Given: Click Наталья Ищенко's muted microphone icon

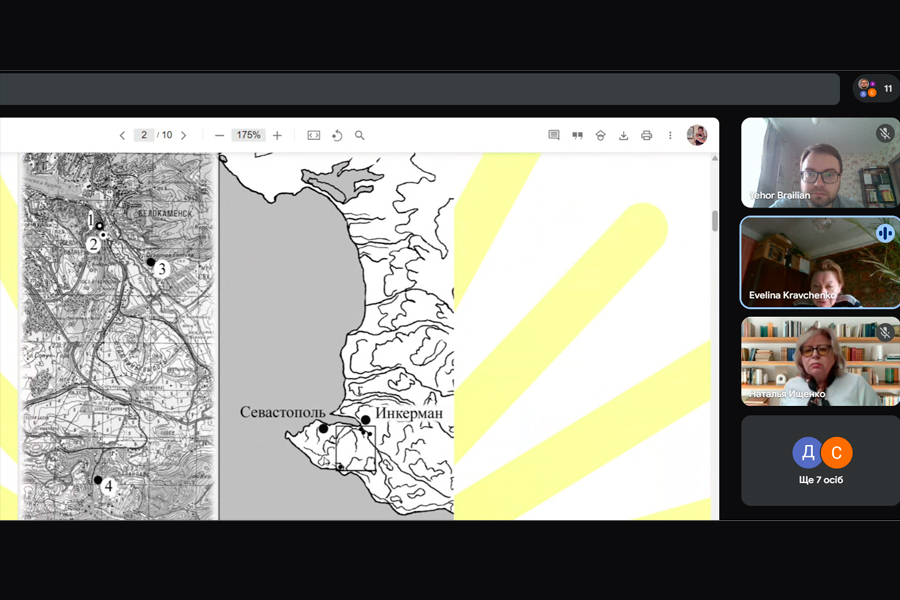Looking at the screenshot, I should click(x=885, y=332).
